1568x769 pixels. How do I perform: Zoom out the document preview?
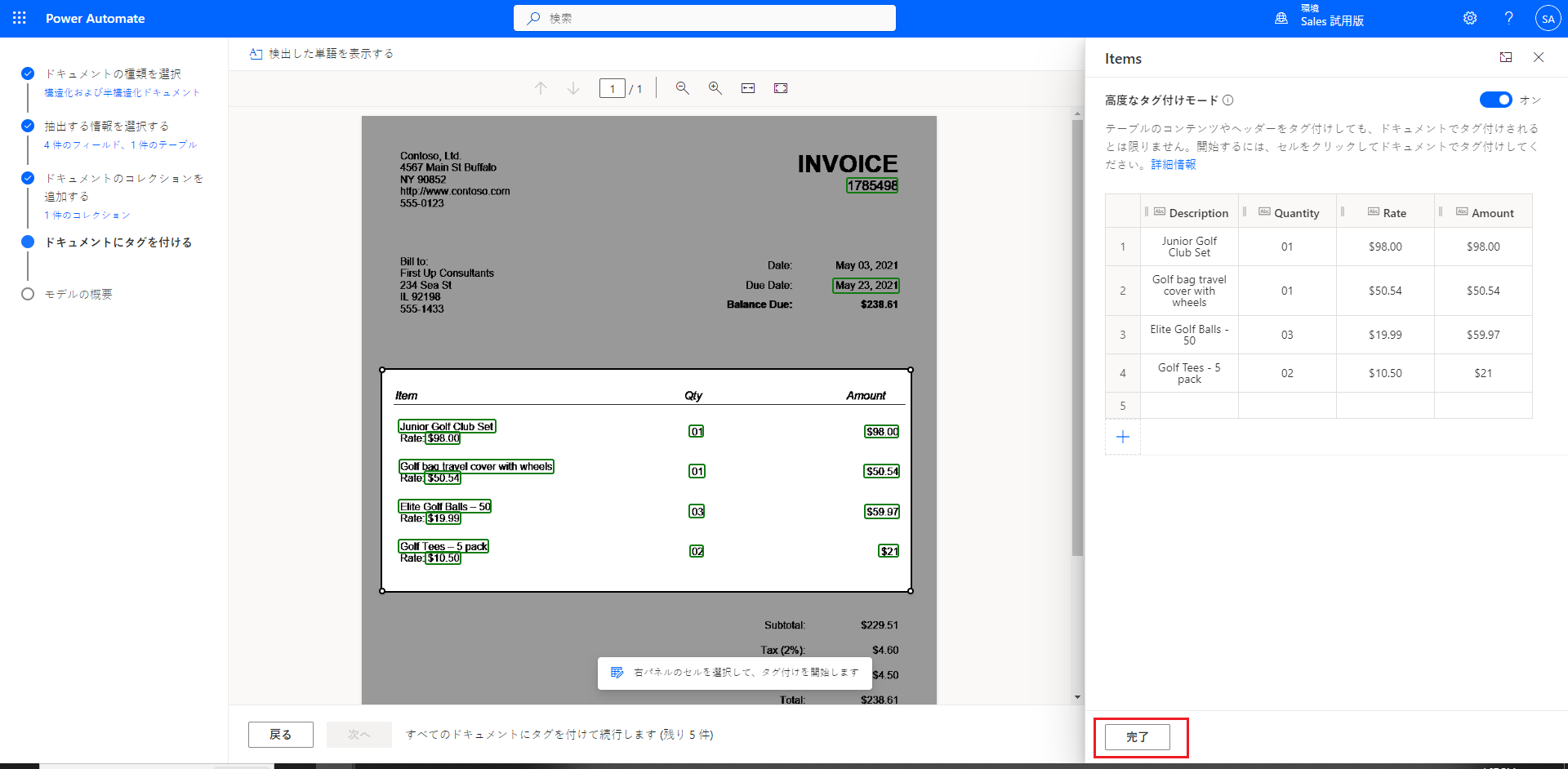pyautogui.click(x=683, y=88)
